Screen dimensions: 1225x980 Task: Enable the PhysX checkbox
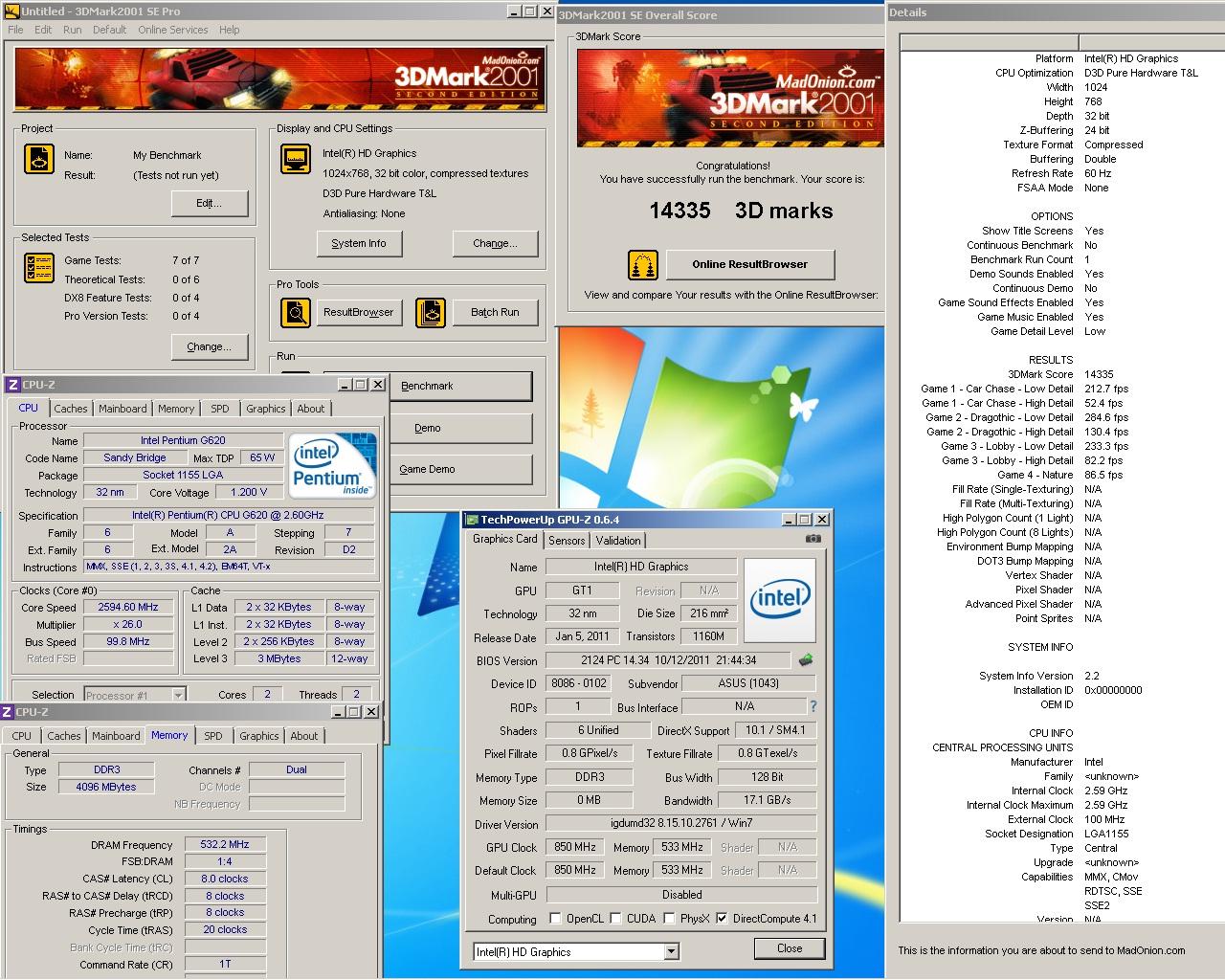[668, 918]
